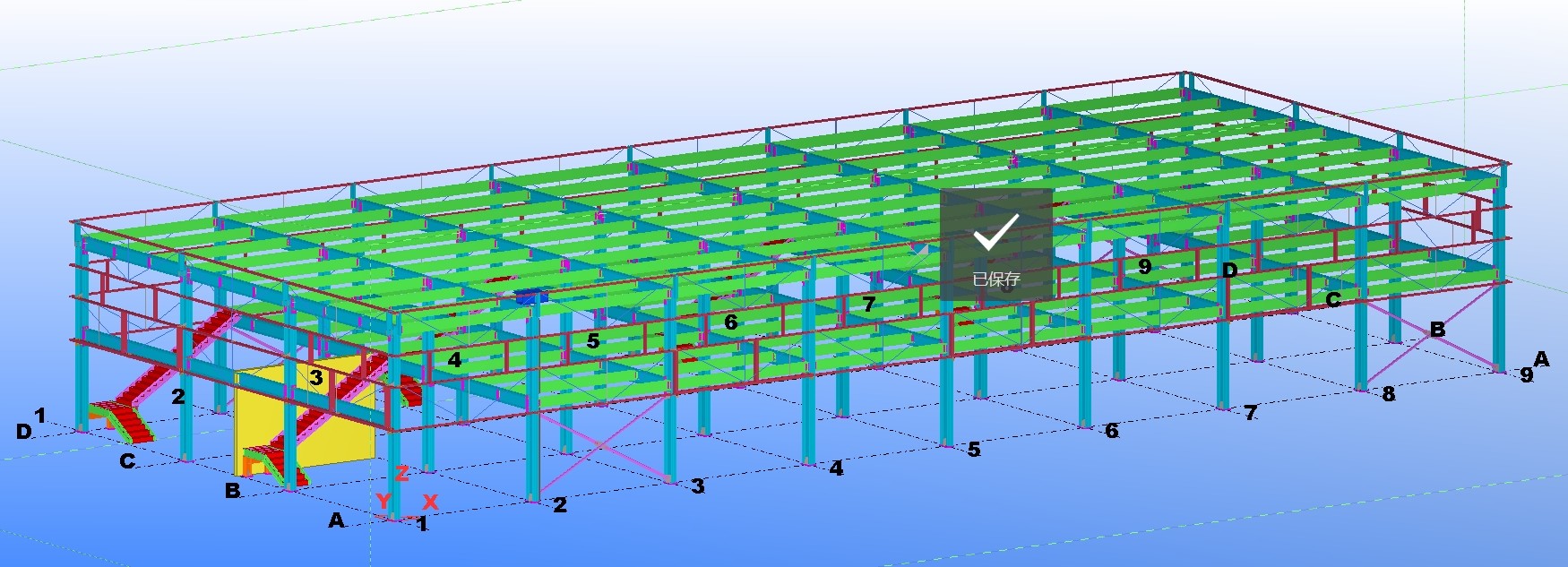Click ground-level grid label B near the front stair base
1568x567 pixels.
click(232, 491)
